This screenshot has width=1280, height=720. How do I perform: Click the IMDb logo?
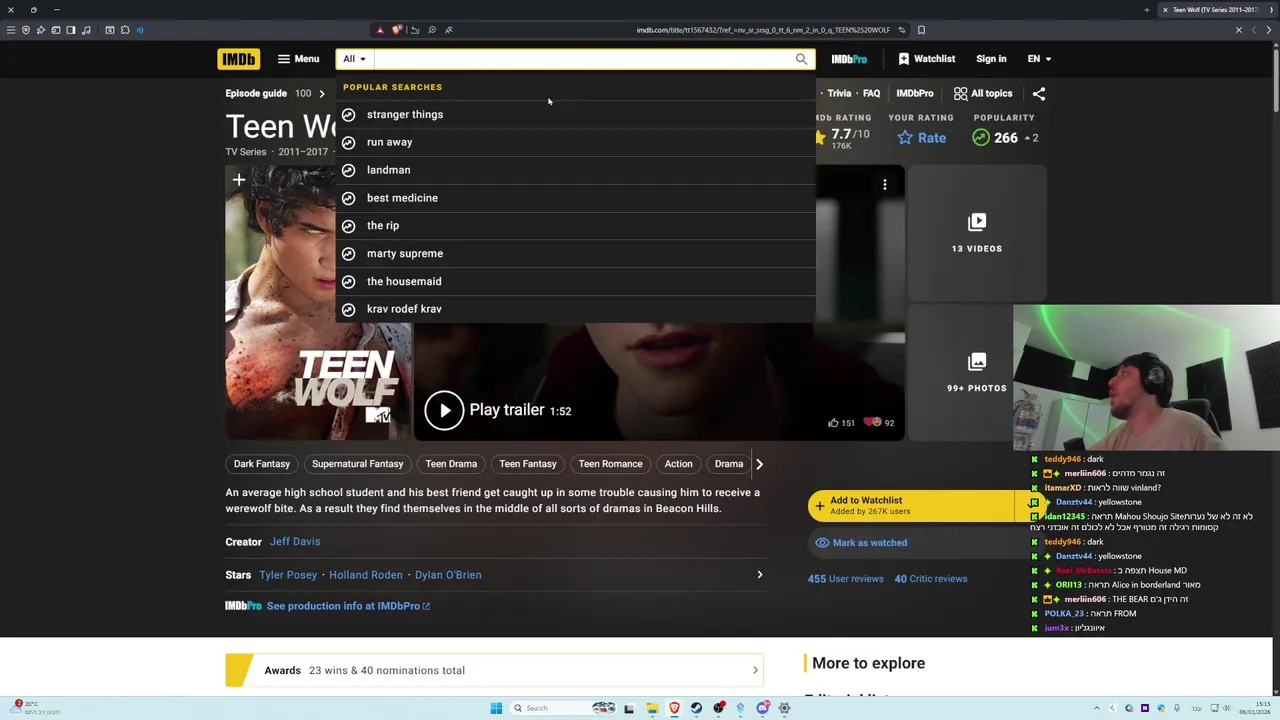238,59
